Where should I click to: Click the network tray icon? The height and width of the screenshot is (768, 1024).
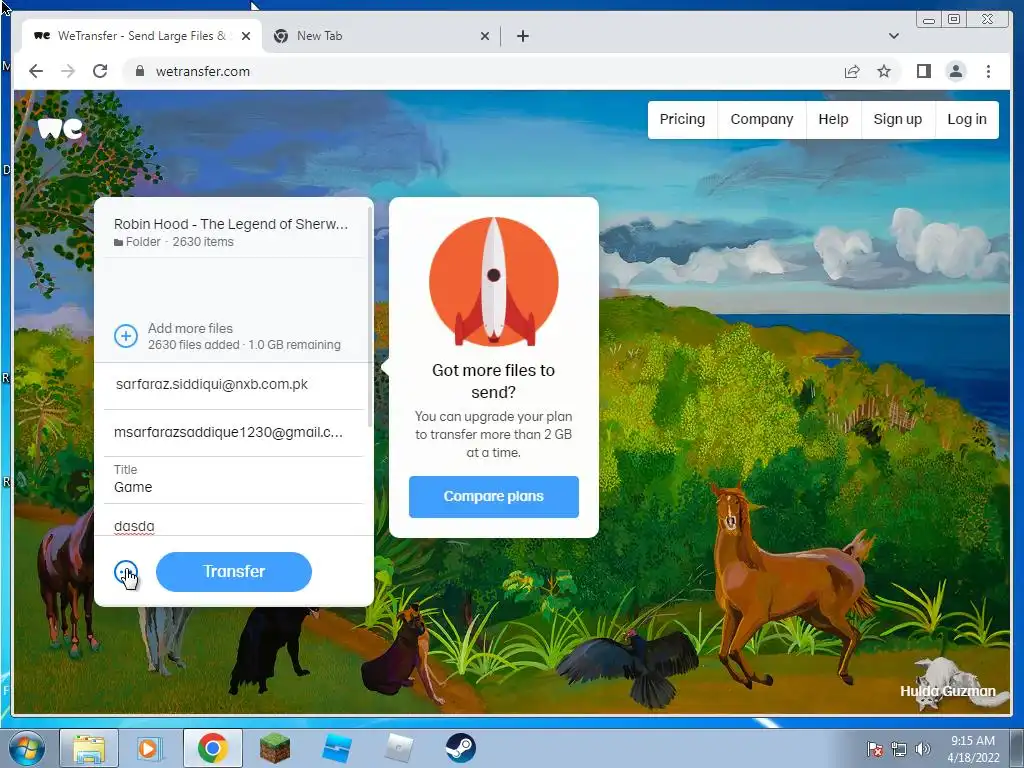click(x=899, y=749)
